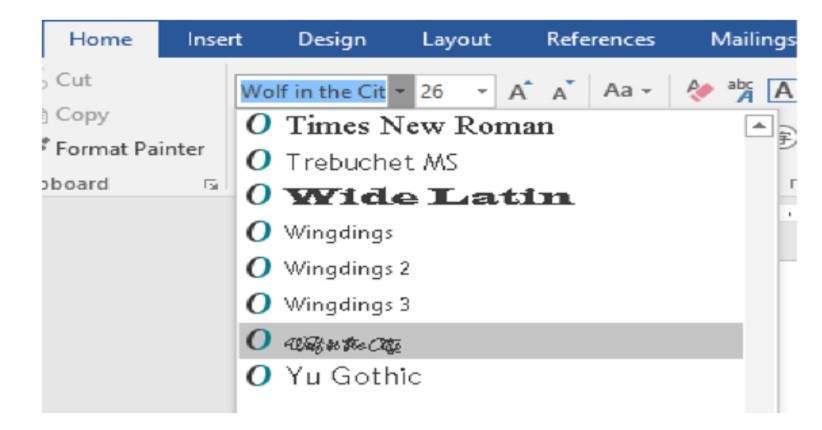Expand the font size dropdown arrow
Screen dimensions: 822x430
[483, 92]
